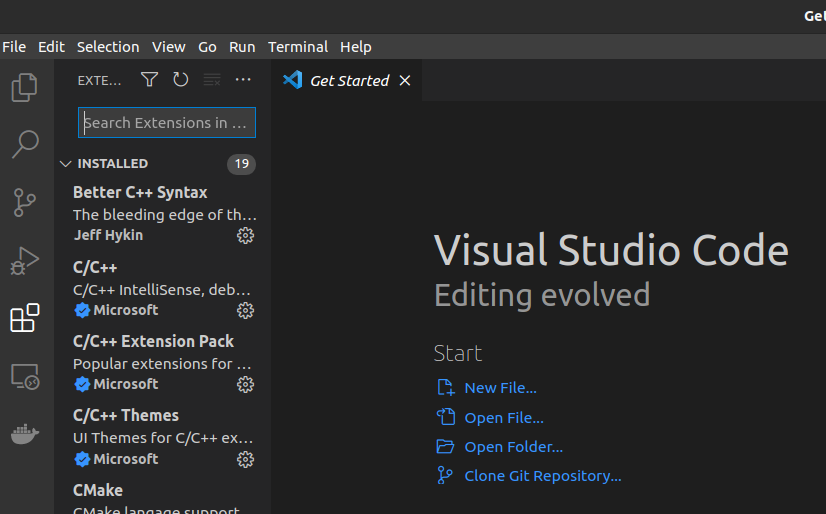826x514 pixels.
Task: Open Extensions views and more actions menu
Action: (x=243, y=80)
